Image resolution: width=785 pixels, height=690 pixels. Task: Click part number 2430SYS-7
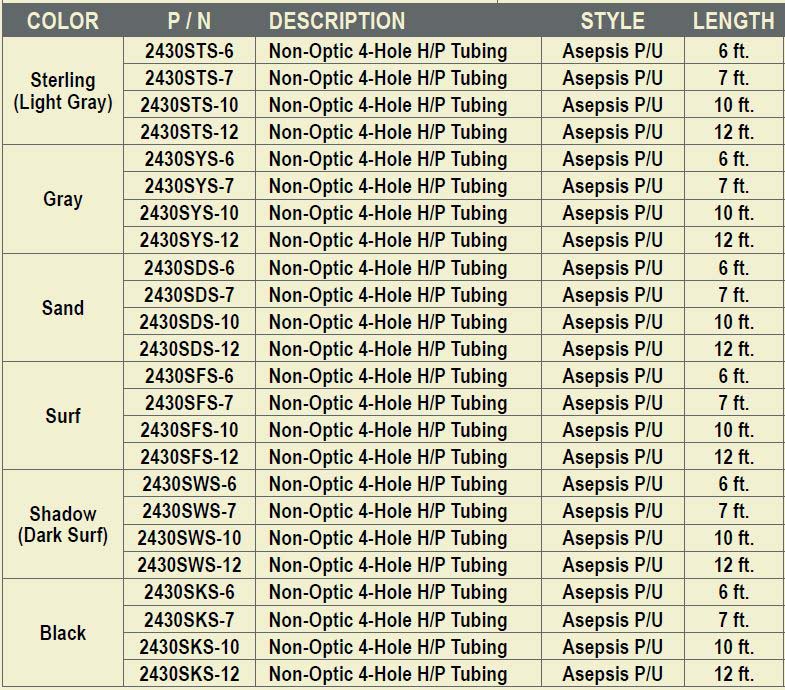point(189,186)
